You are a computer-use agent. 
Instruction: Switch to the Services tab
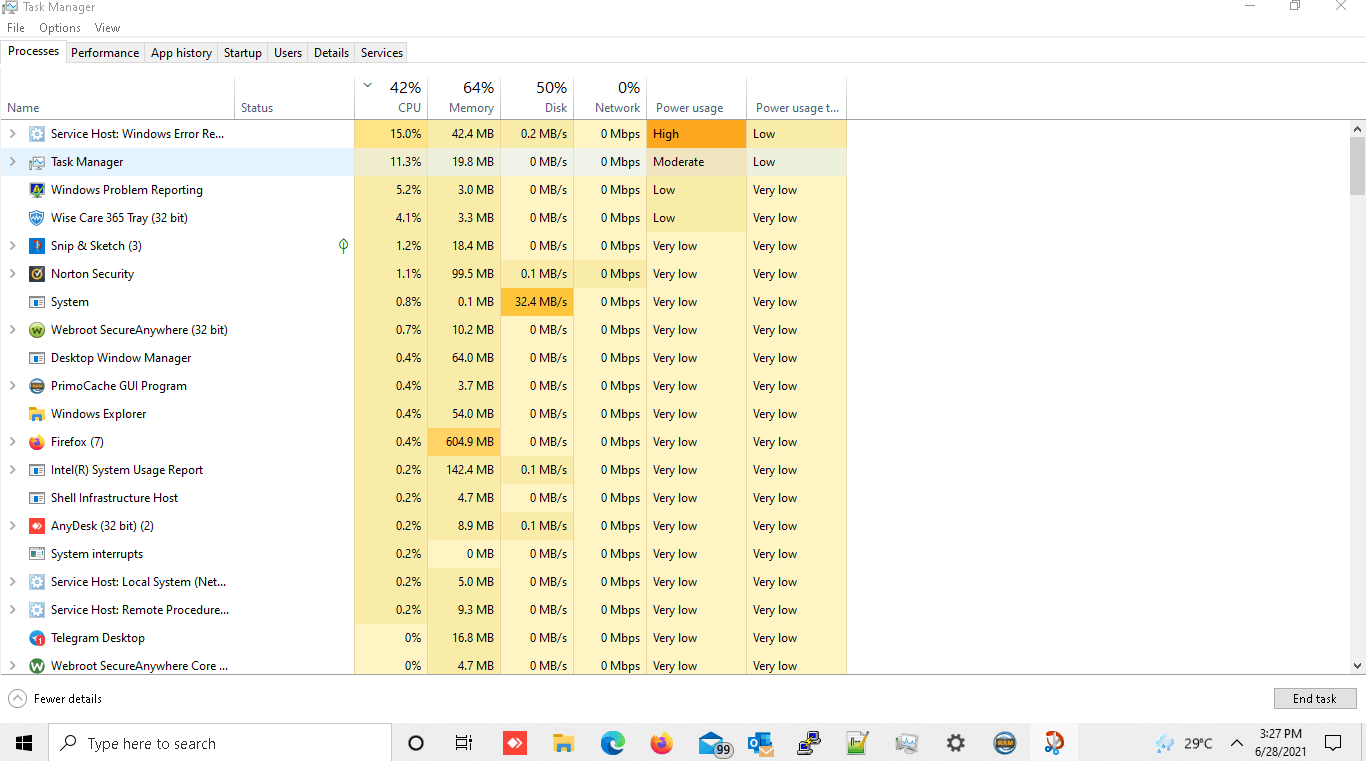(382, 53)
